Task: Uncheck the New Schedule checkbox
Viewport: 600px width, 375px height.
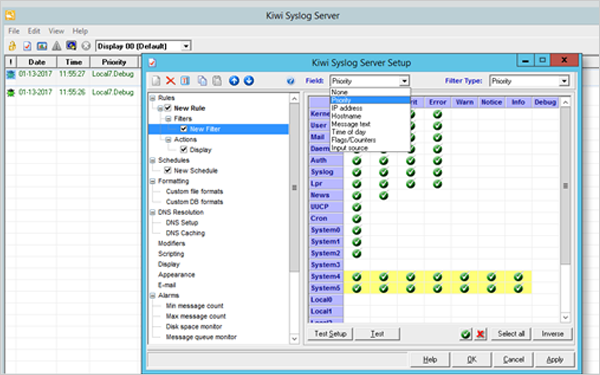Action: tap(168, 170)
